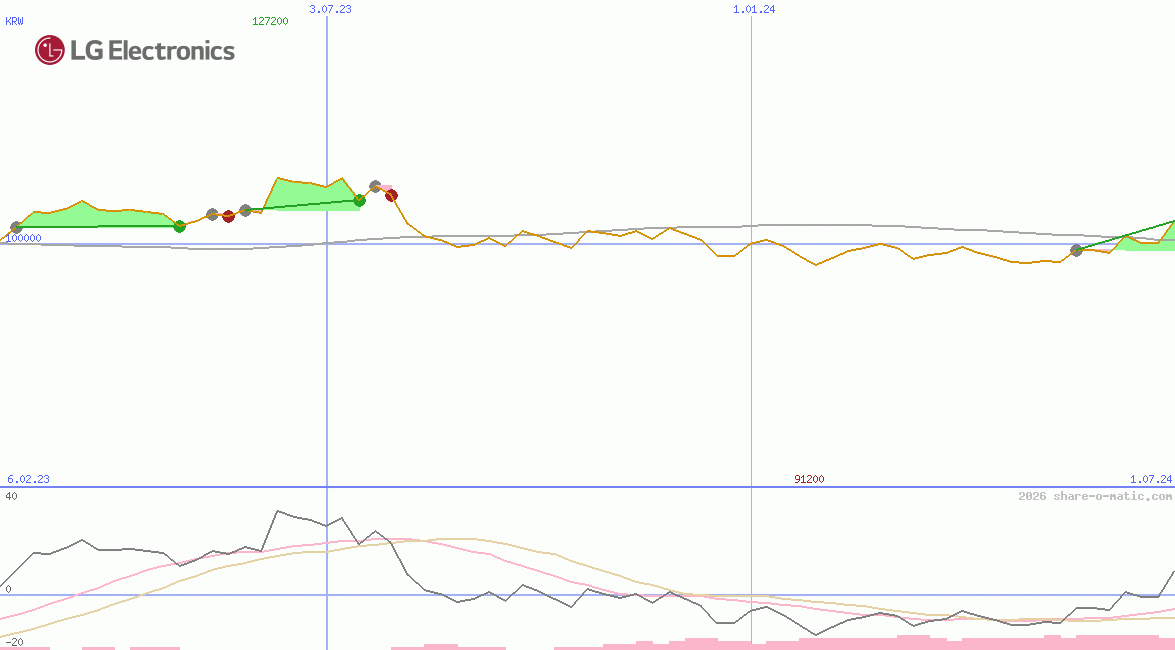This screenshot has height=650, width=1175.
Task: Click the gray marker near the right chart edge
Action: point(1076,251)
